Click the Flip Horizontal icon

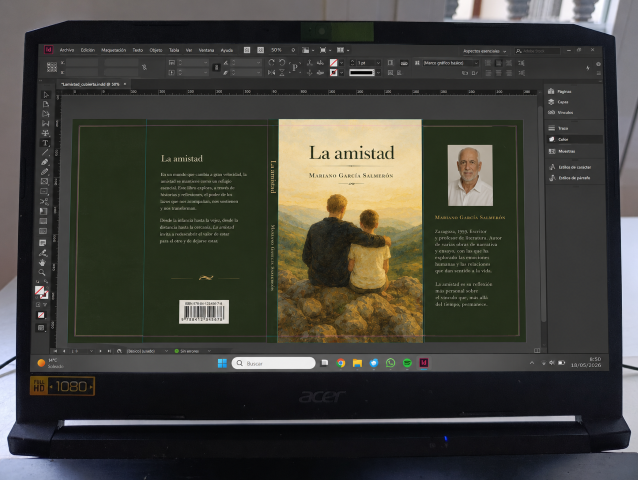tap(271, 72)
